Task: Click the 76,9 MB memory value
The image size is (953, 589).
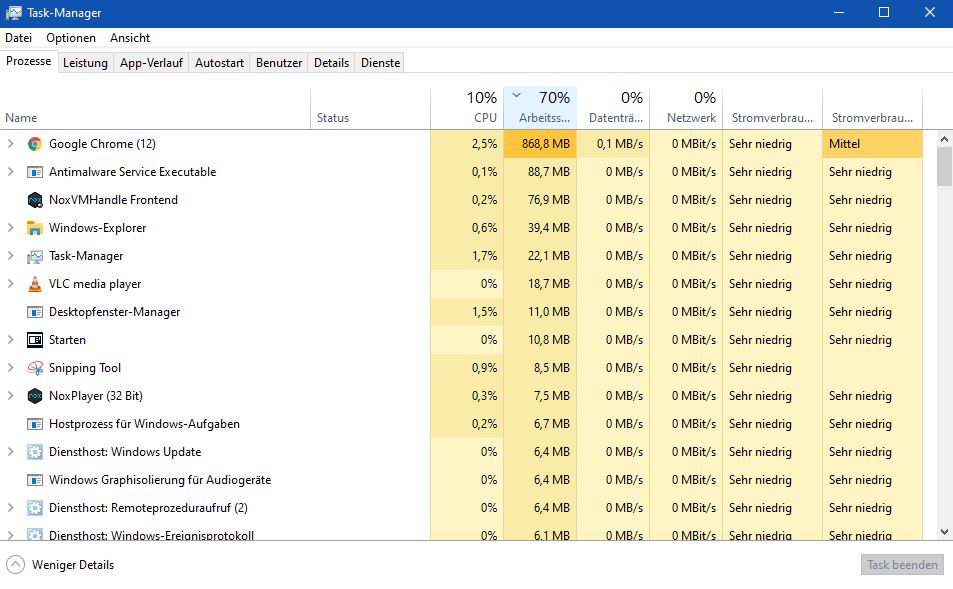Action: pos(549,200)
